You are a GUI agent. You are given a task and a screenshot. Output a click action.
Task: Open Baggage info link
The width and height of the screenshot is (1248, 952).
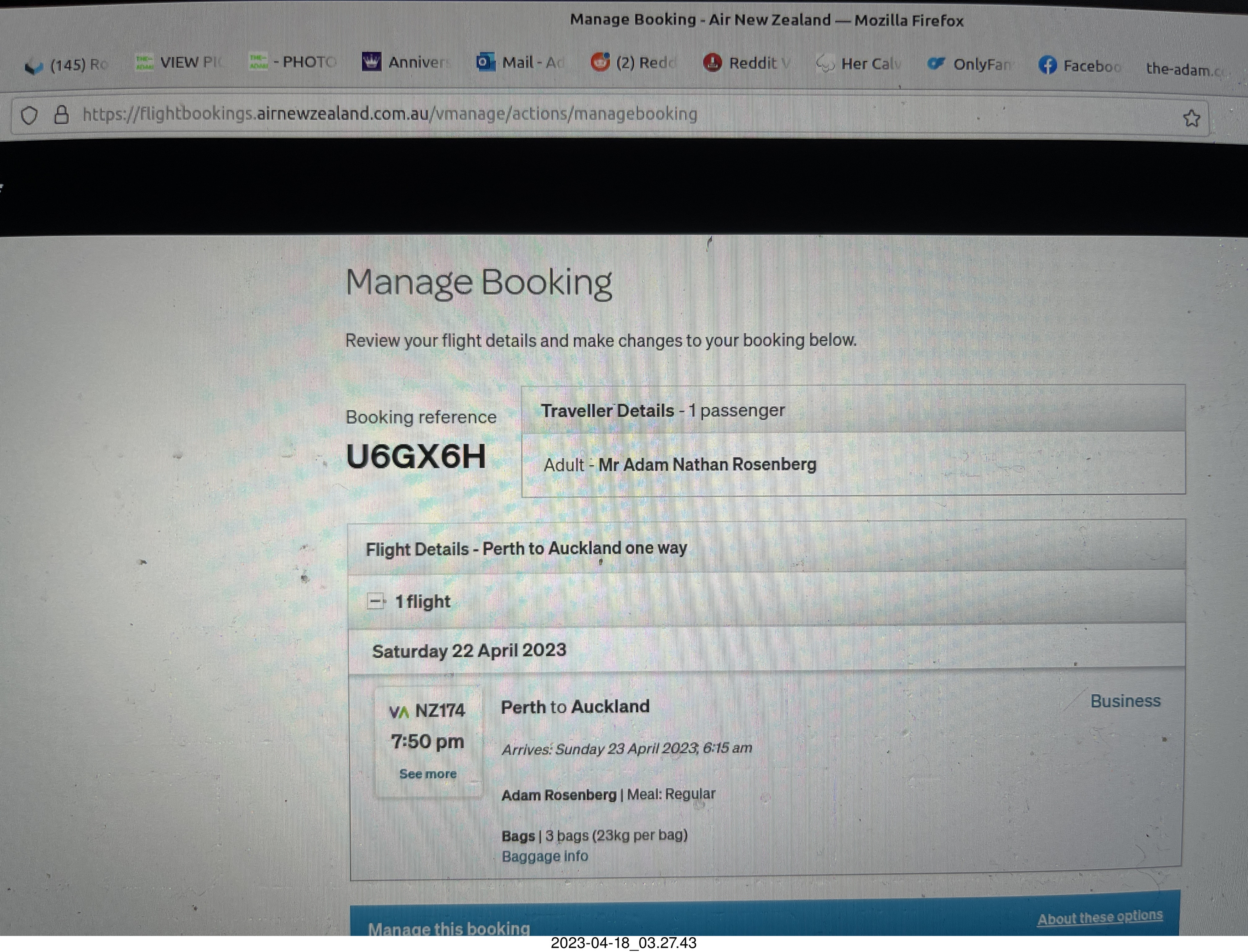pyautogui.click(x=544, y=856)
